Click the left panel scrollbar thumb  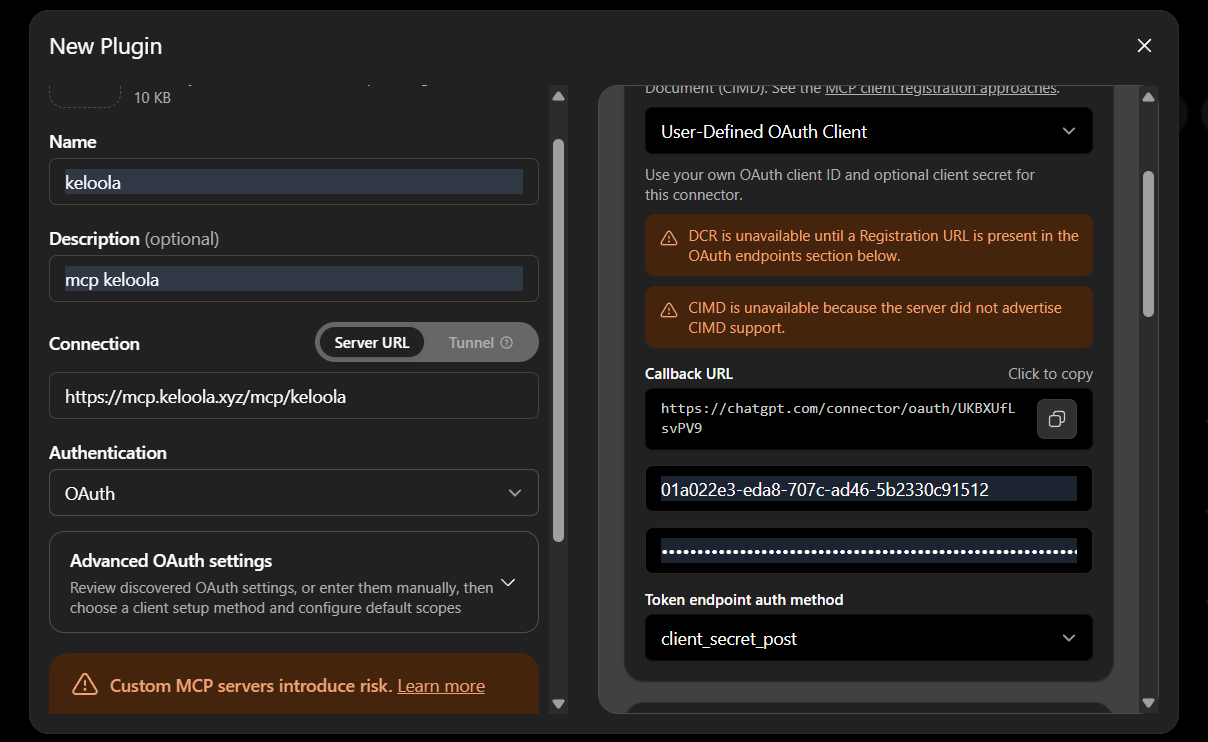(x=558, y=340)
